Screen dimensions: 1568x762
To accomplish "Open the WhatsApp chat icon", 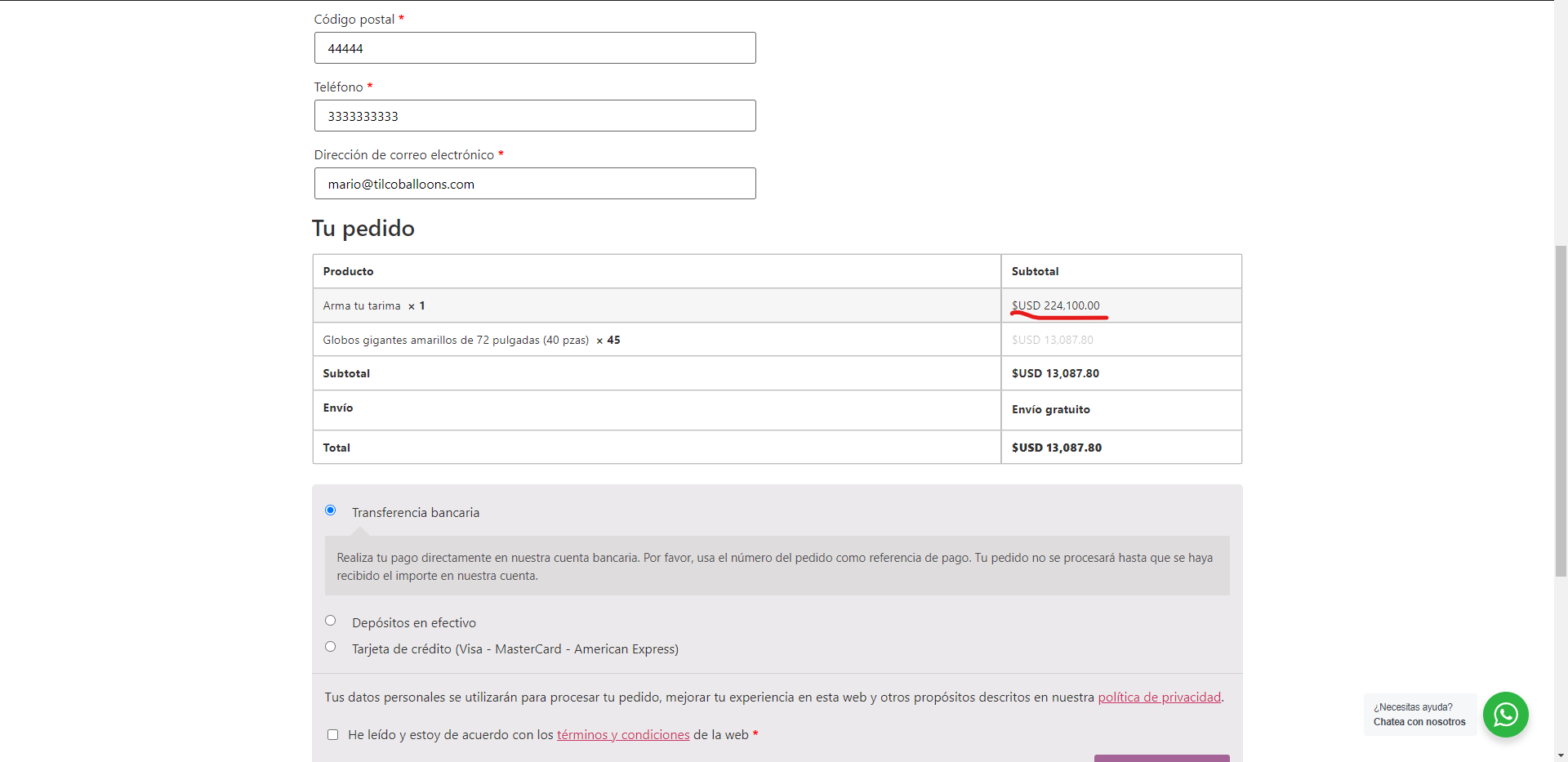I will [x=1505, y=715].
